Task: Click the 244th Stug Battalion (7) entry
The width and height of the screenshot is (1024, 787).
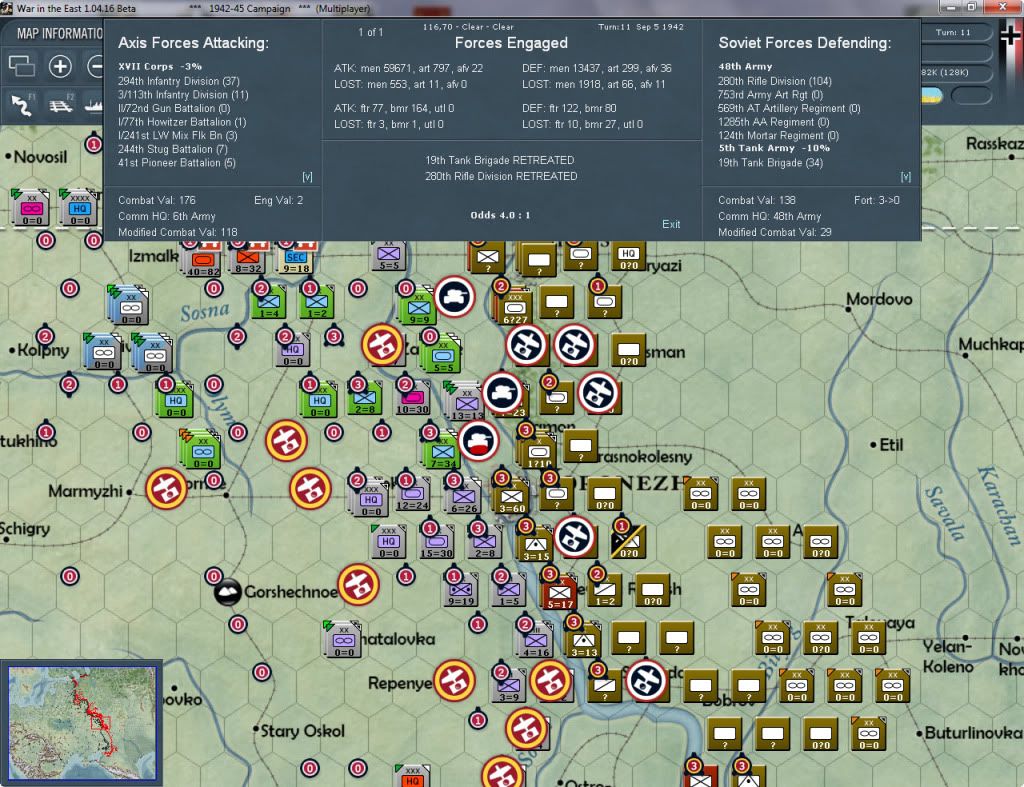Action: pyautogui.click(x=173, y=150)
